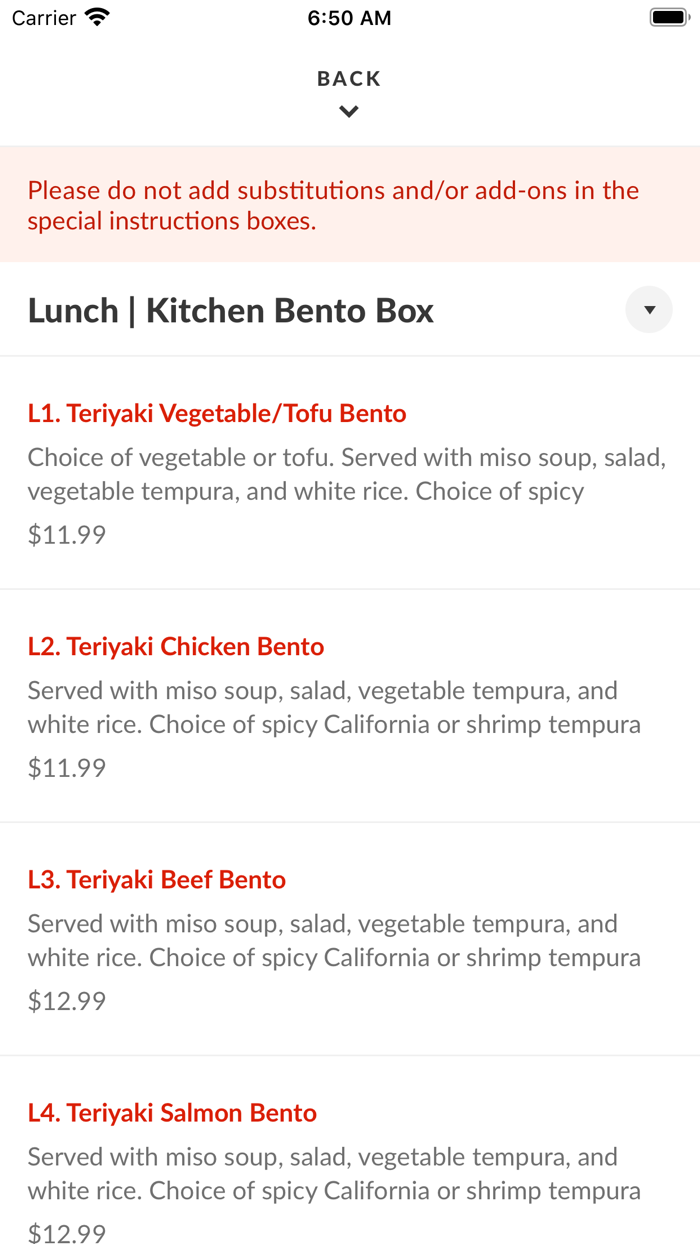The height and width of the screenshot is (1244, 700).
Task: Tap the Teriyaki Beef Bento description text
Action: 334,940
